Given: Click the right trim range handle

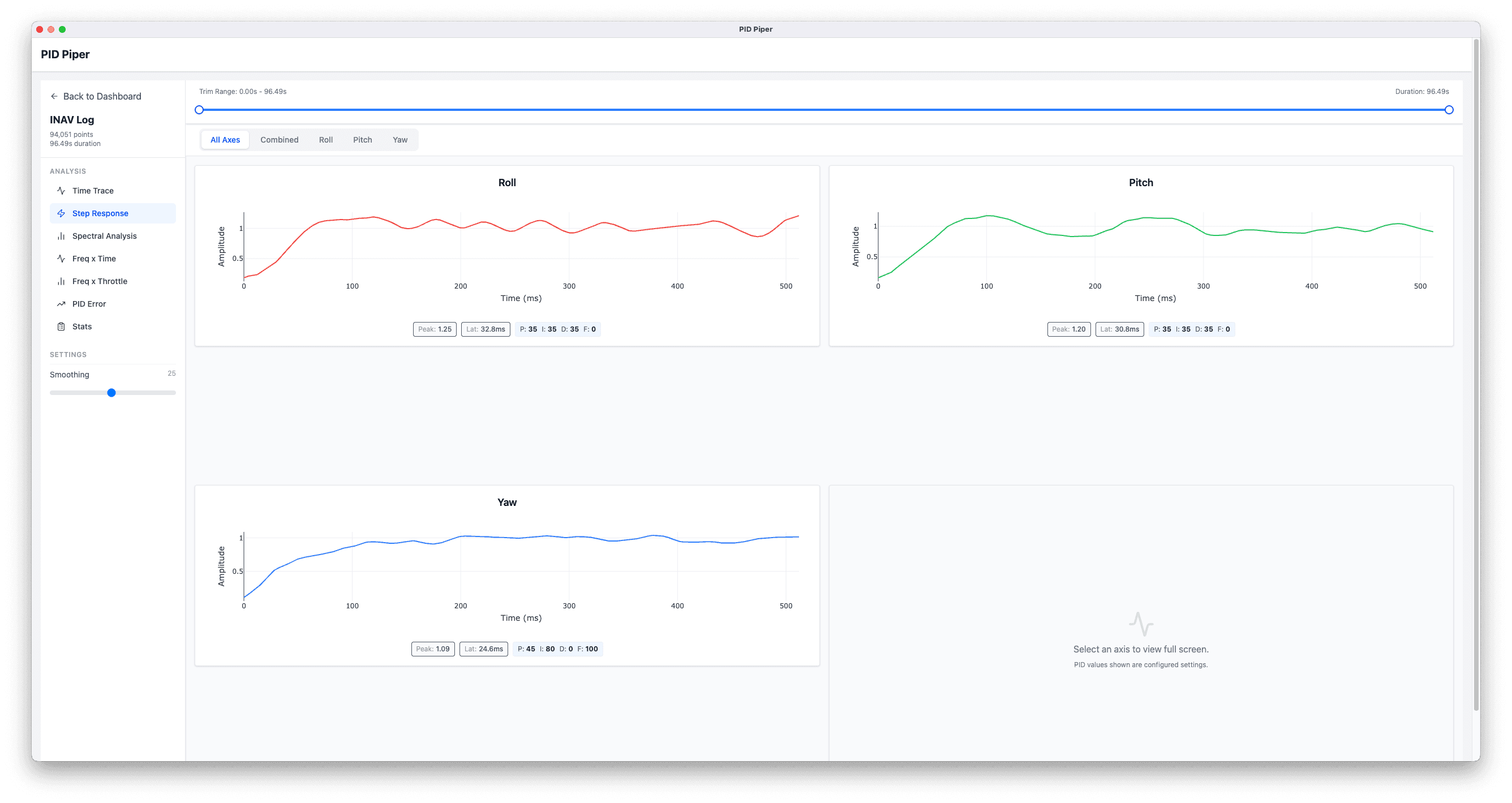Looking at the screenshot, I should click(x=1450, y=109).
